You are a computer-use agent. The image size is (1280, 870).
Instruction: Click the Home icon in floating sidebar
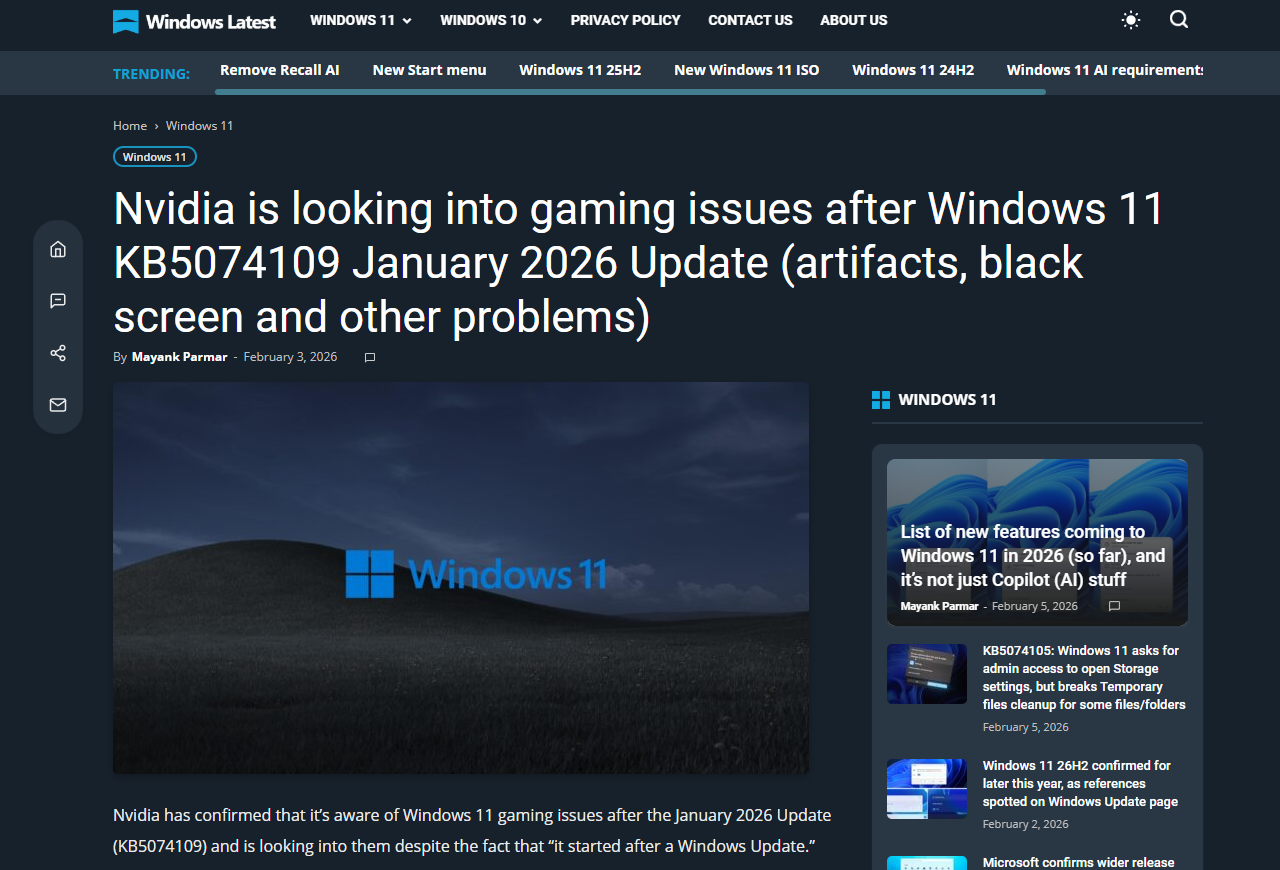(58, 249)
